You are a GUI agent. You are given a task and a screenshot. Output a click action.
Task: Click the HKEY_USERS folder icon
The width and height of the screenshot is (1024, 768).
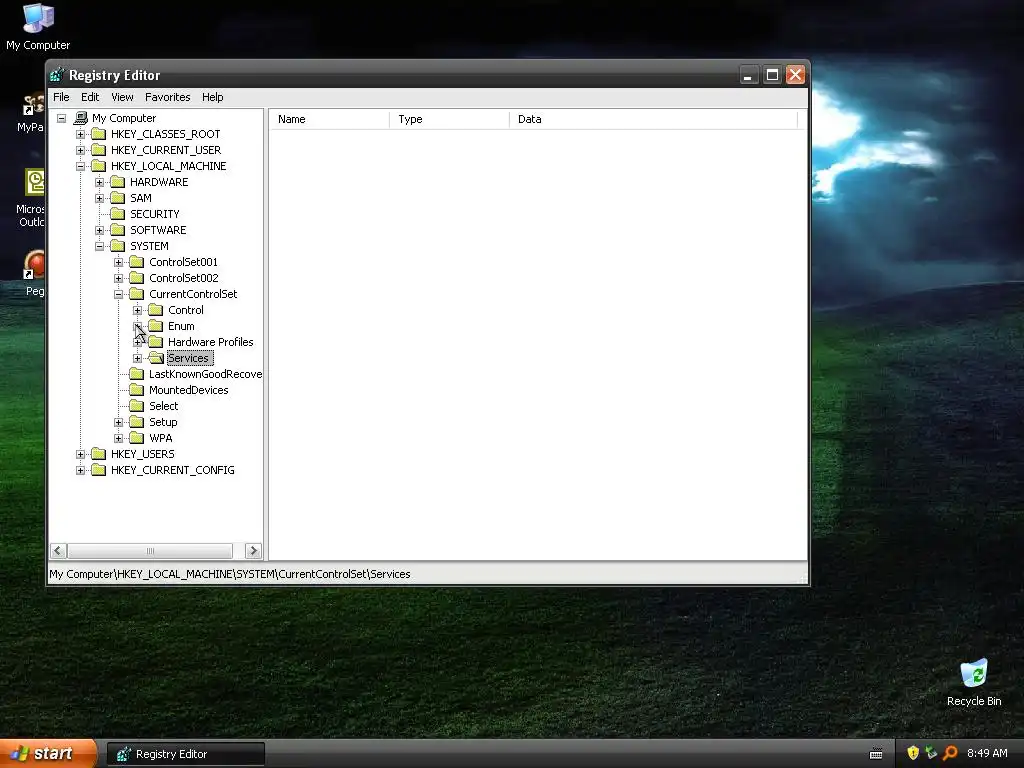[x=99, y=454]
